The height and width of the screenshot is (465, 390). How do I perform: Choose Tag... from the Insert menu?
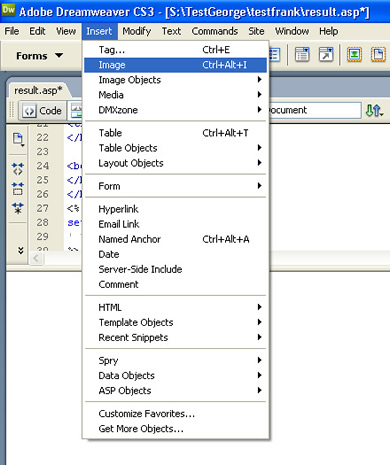point(175,50)
